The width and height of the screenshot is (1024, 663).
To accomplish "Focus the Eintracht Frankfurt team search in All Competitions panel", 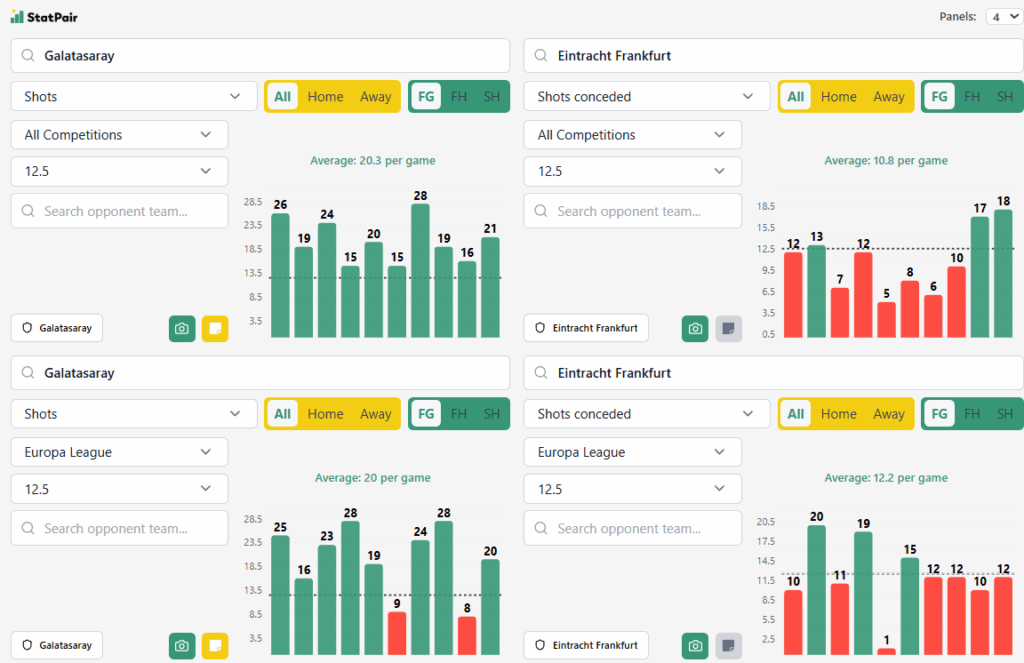I will click(773, 56).
